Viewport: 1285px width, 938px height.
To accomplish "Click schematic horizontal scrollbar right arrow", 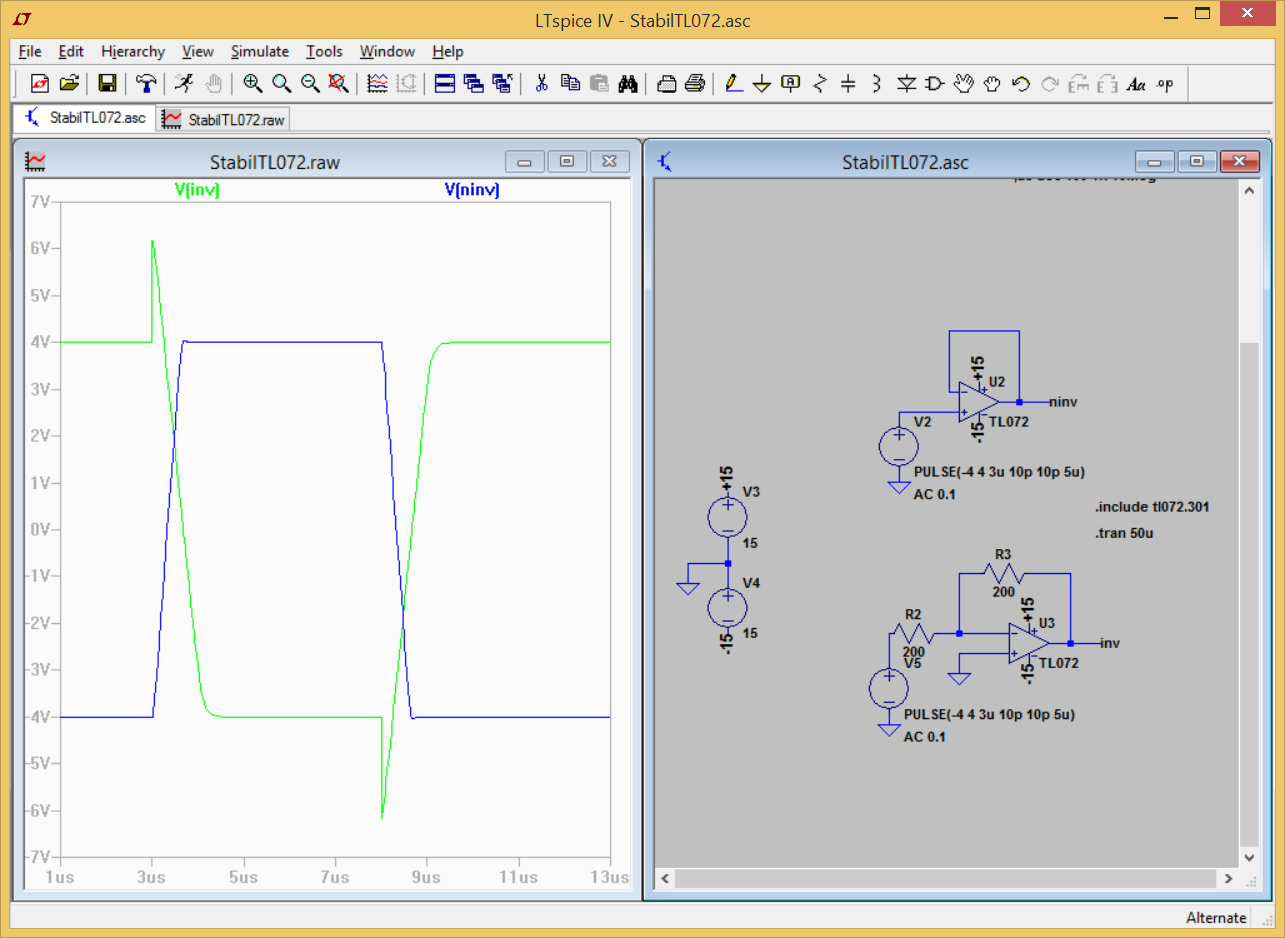I will click(x=1229, y=878).
